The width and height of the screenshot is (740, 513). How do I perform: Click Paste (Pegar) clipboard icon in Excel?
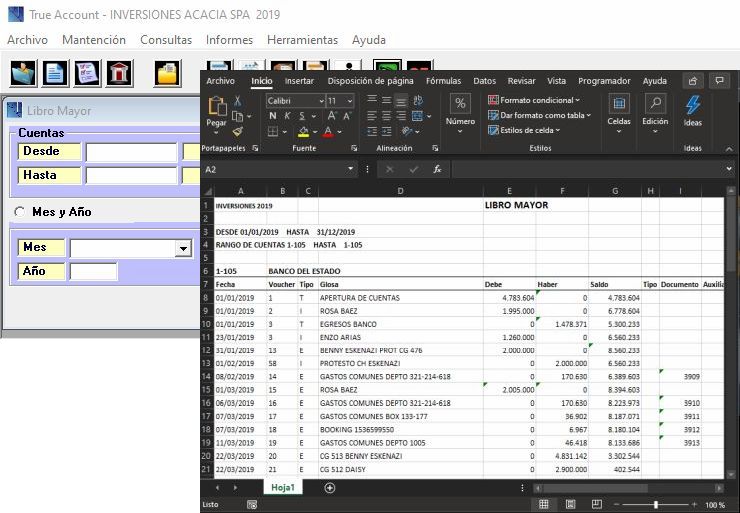click(217, 106)
